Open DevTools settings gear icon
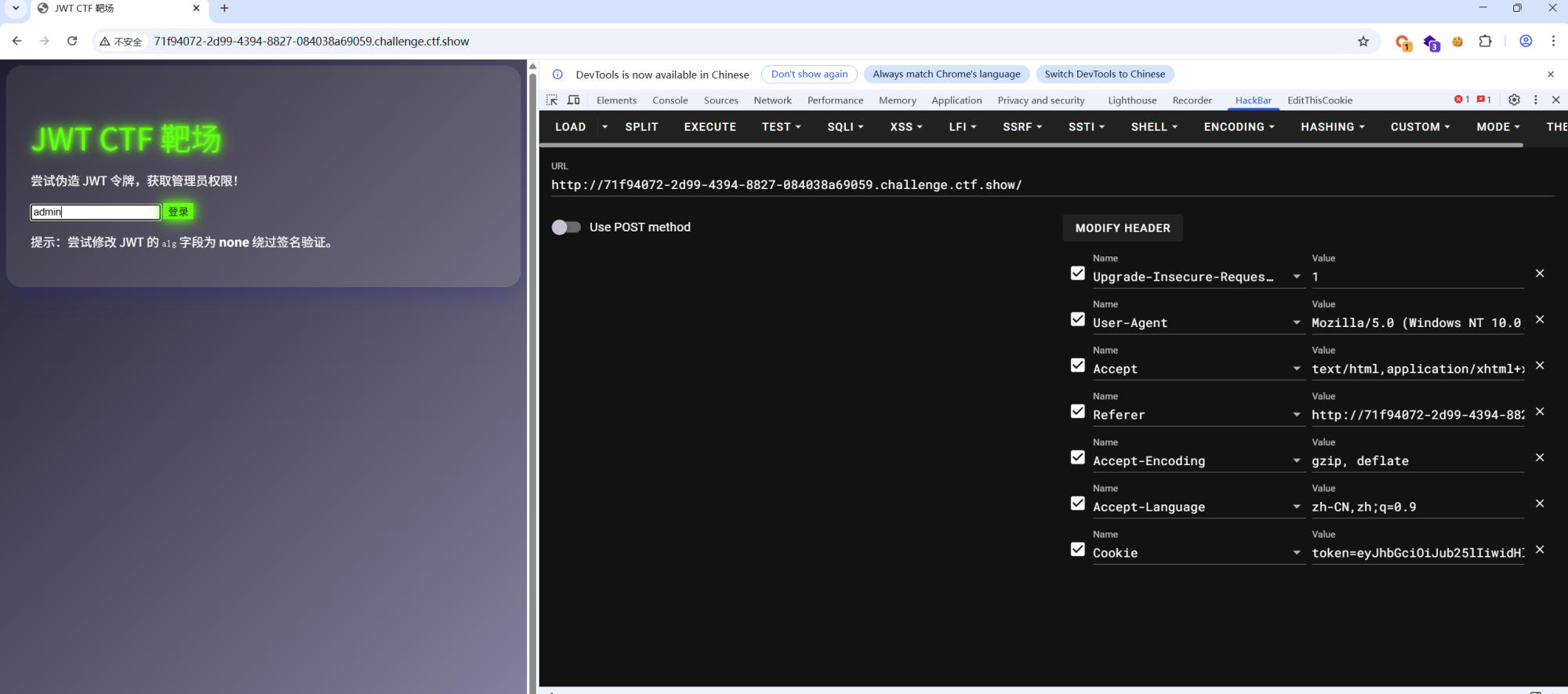The height and width of the screenshot is (694, 1568). [1514, 100]
